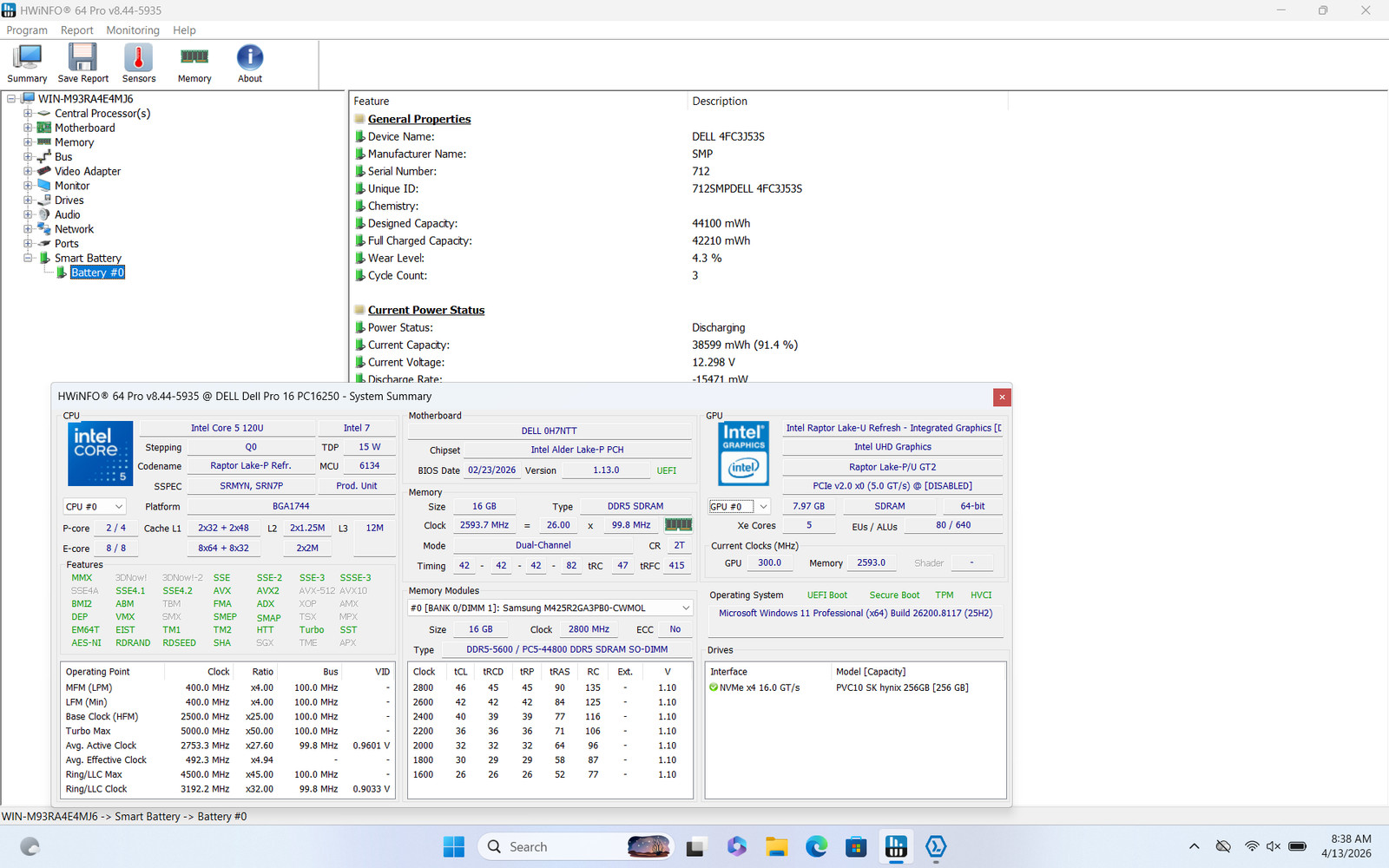Image resolution: width=1389 pixels, height=868 pixels.
Task: Open the Monitoring menu
Action: (x=133, y=30)
